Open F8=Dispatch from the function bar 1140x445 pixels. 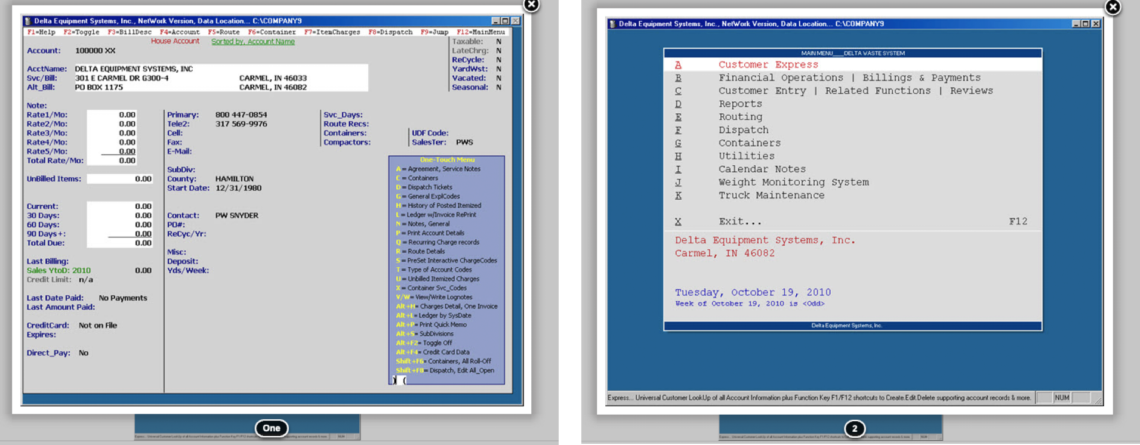[x=391, y=33]
